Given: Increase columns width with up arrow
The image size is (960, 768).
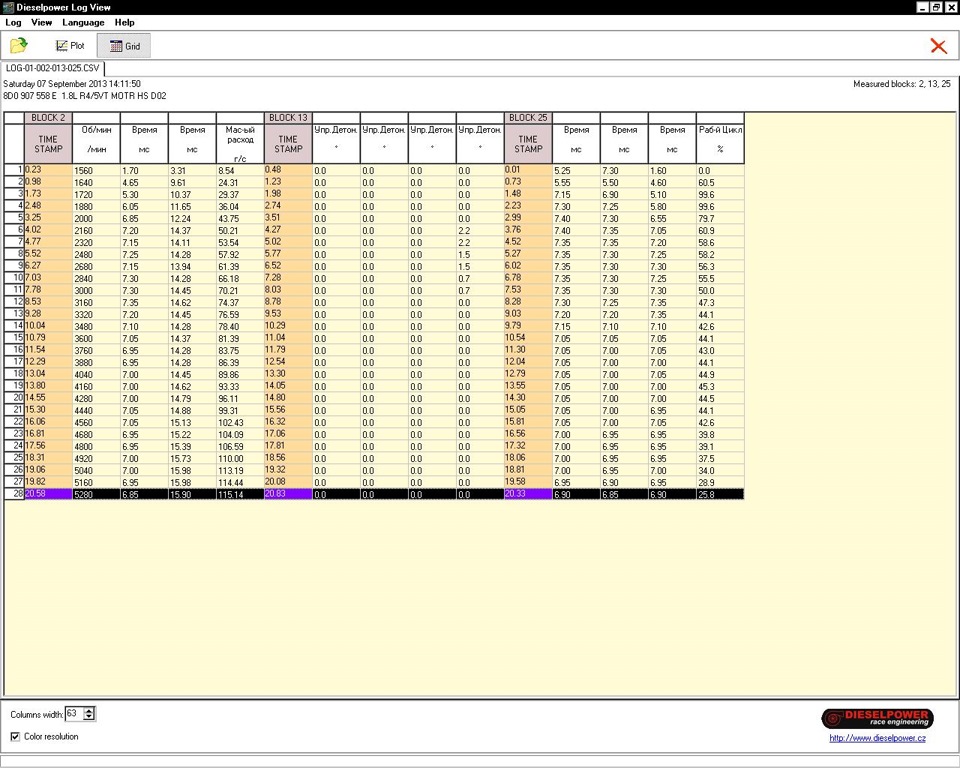Looking at the screenshot, I should tap(89, 710).
